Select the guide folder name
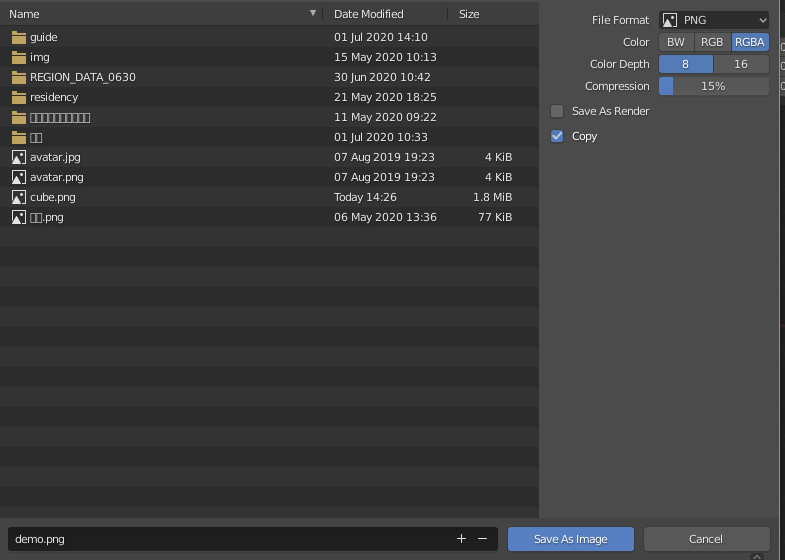The image size is (785, 560). pyautogui.click(x=44, y=38)
